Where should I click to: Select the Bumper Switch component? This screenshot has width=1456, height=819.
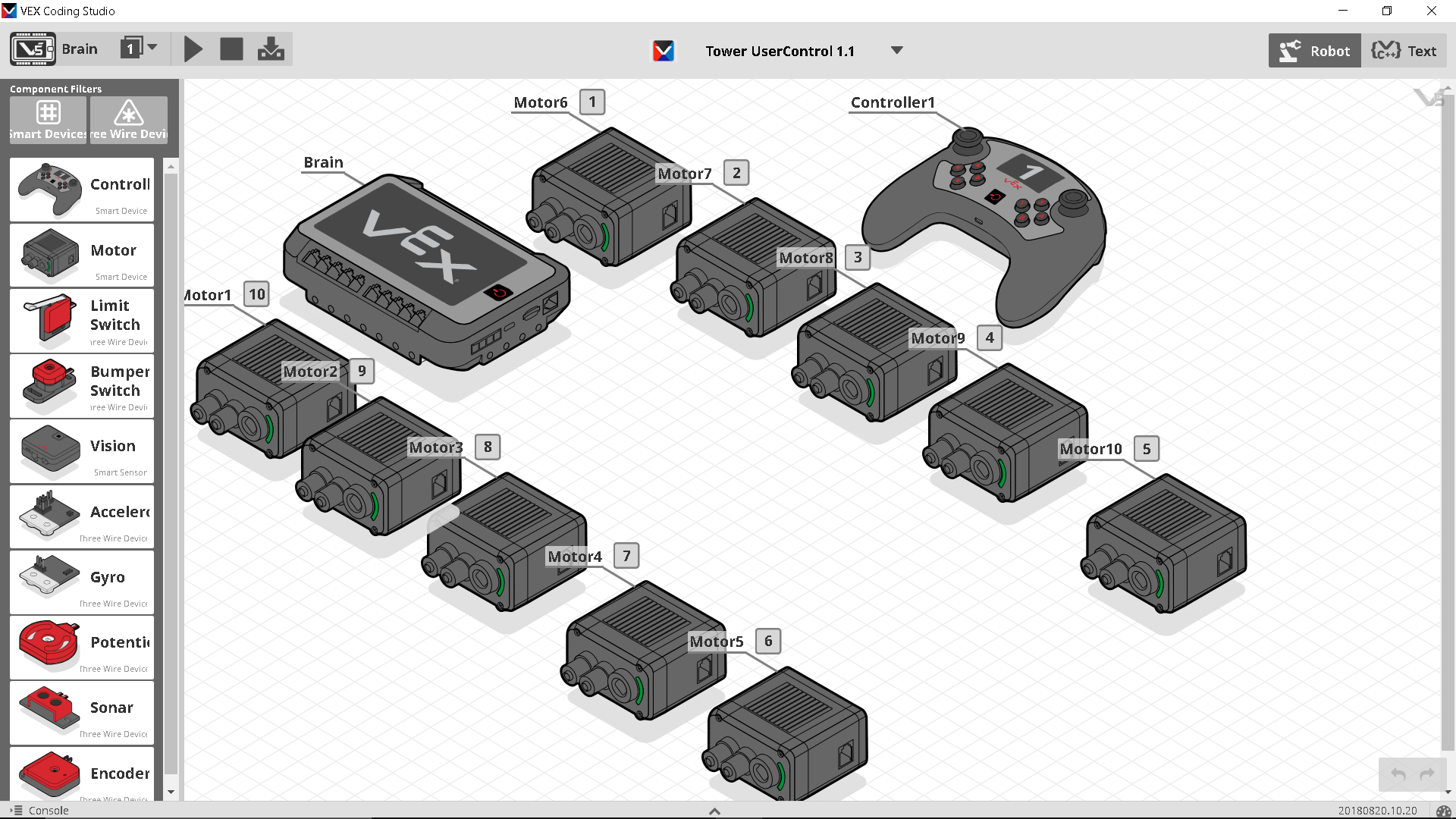pos(82,386)
